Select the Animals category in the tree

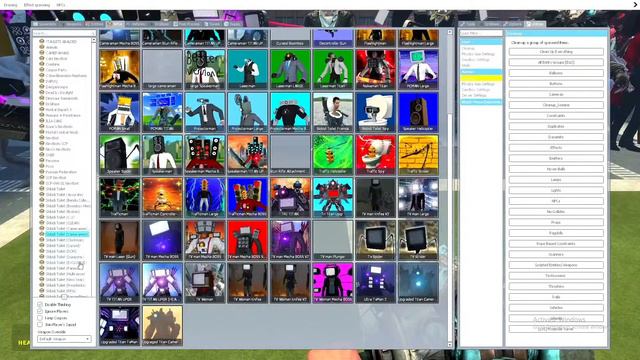point(51,47)
